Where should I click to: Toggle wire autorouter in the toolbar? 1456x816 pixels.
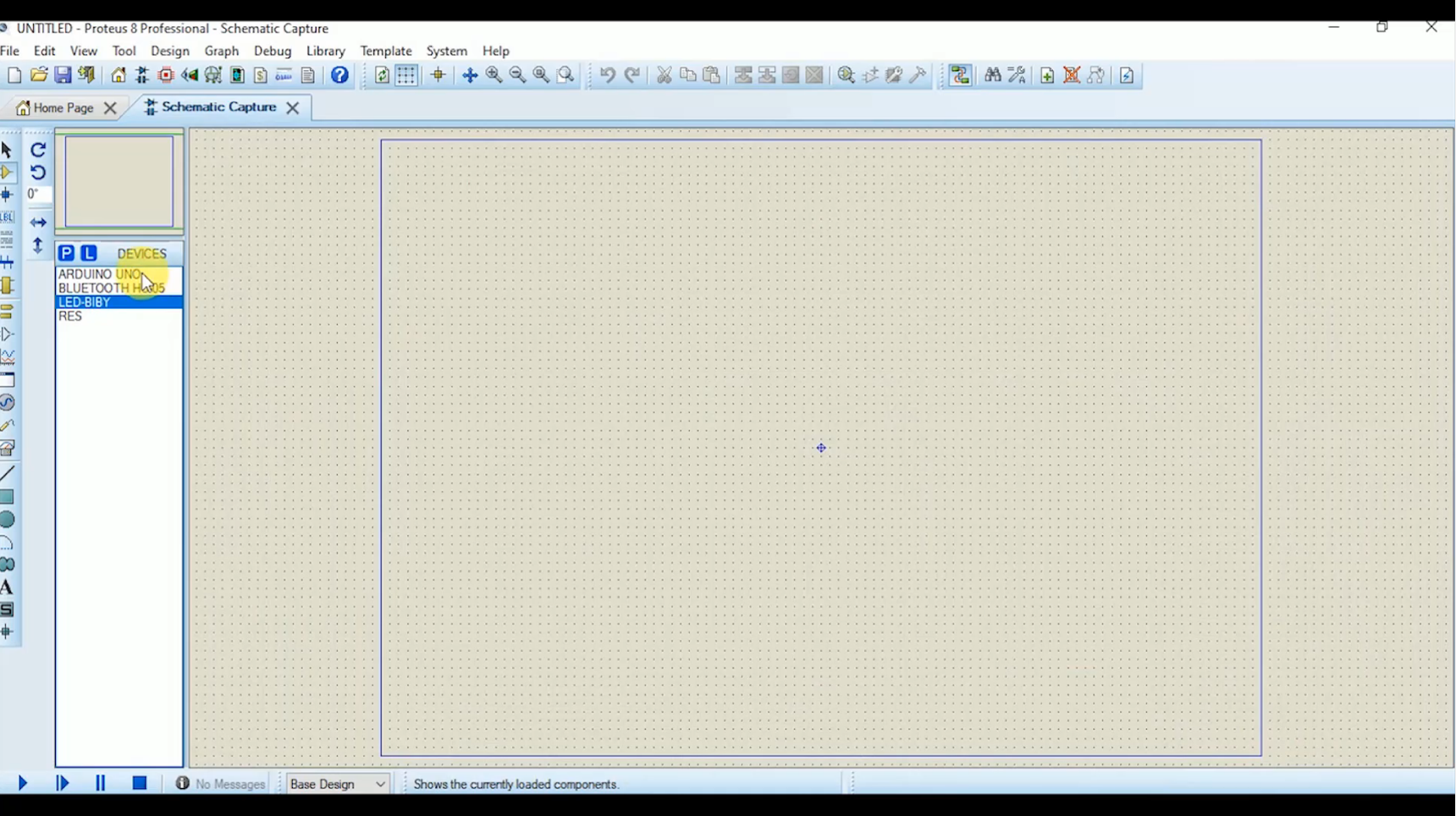(960, 75)
